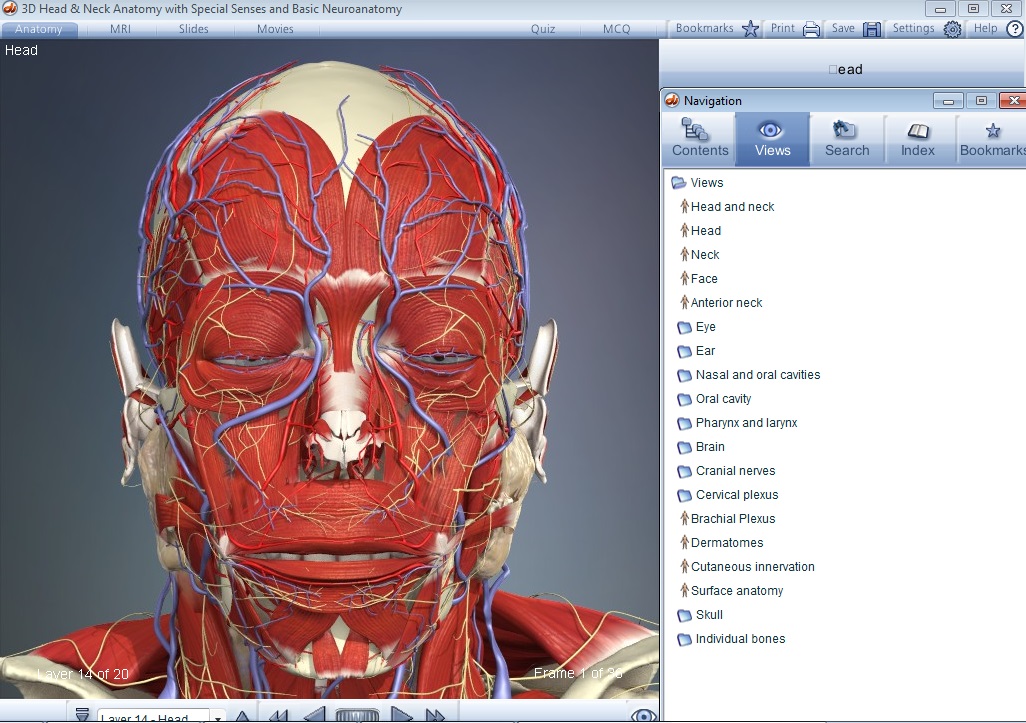Screen dimensions: 1026x723
Task: Step forward one frame with the play arrow
Action: pos(401,716)
